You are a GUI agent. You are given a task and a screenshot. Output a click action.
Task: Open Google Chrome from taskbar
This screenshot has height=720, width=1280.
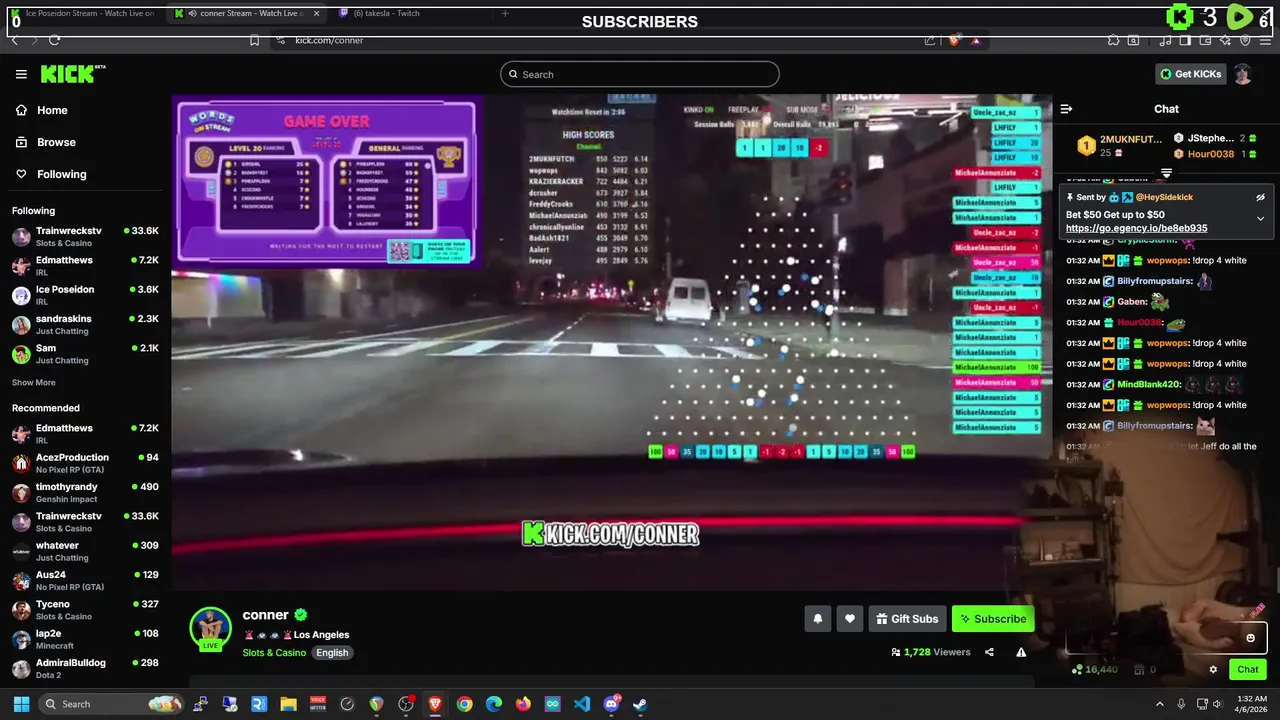(464, 704)
